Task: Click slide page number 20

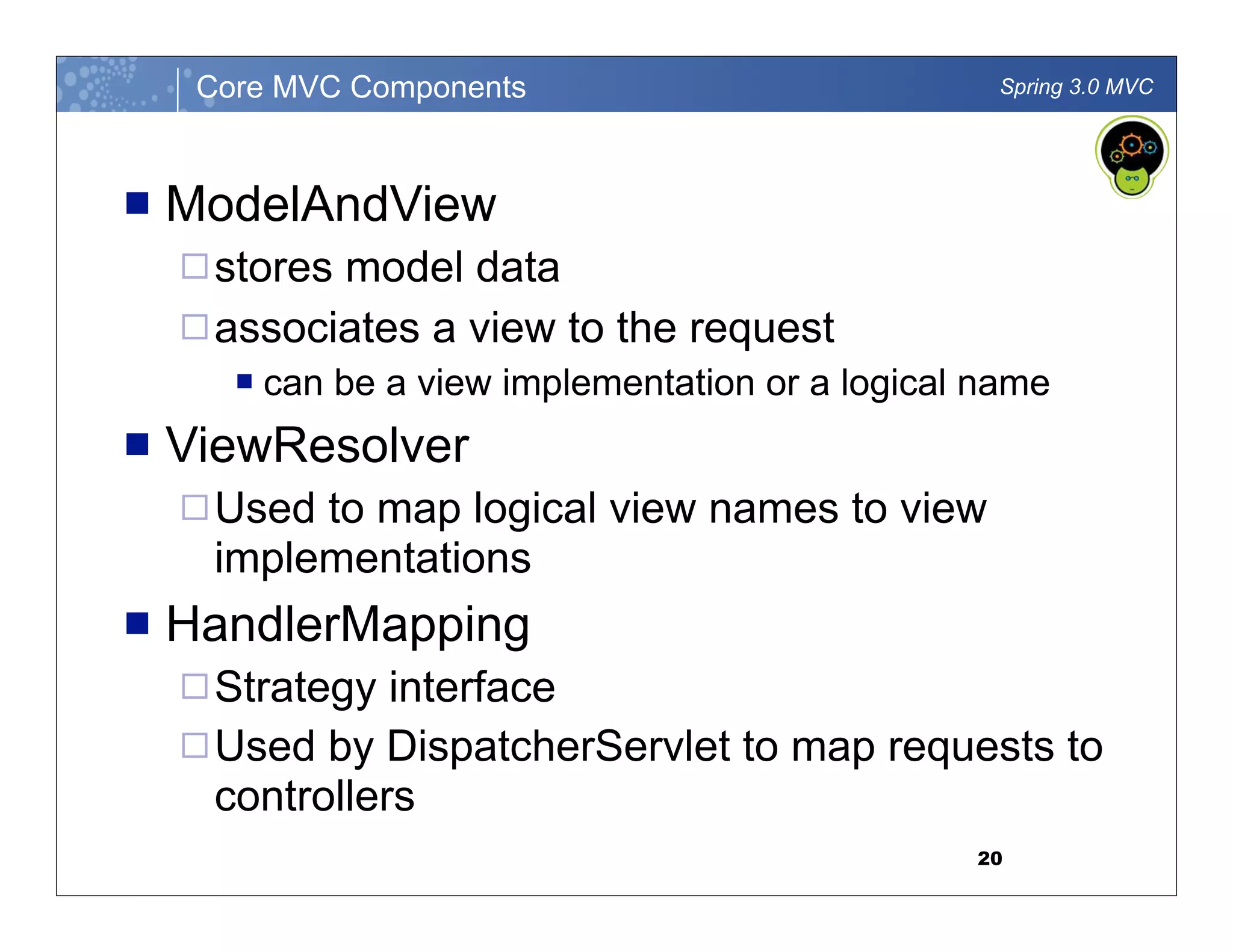Action: (x=989, y=858)
